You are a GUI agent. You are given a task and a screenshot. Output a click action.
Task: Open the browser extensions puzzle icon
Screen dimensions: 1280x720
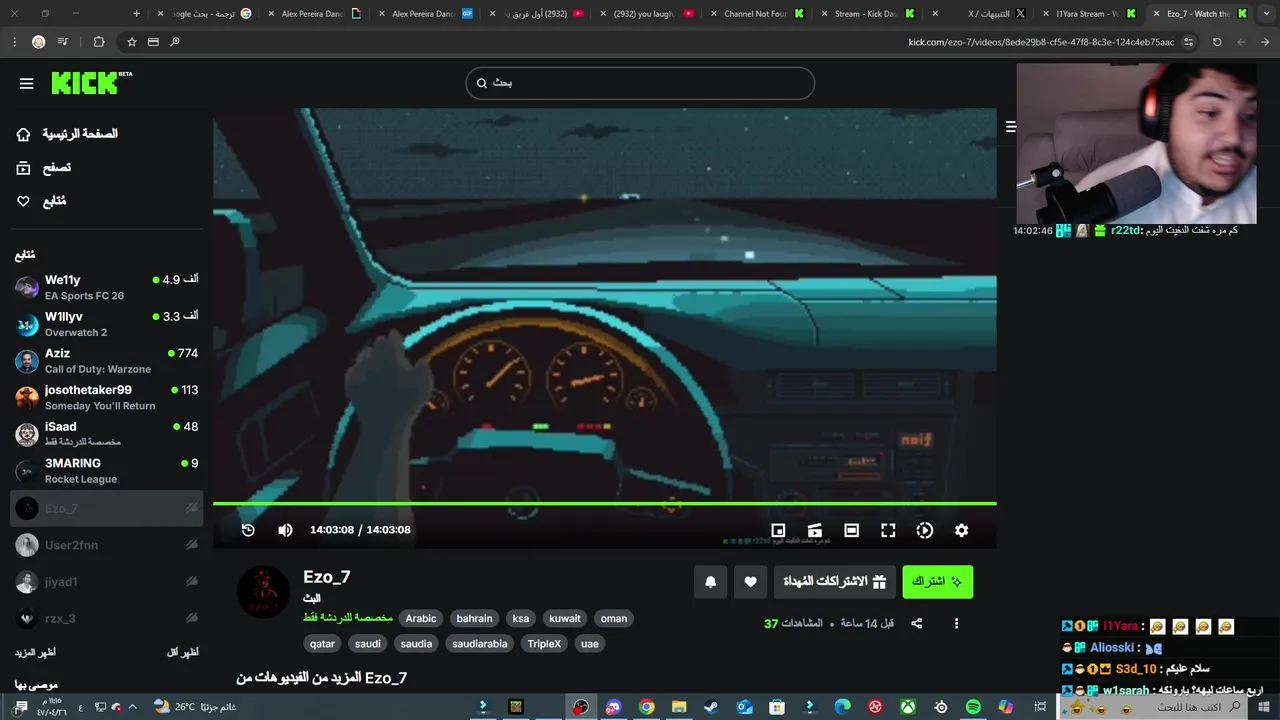98,42
